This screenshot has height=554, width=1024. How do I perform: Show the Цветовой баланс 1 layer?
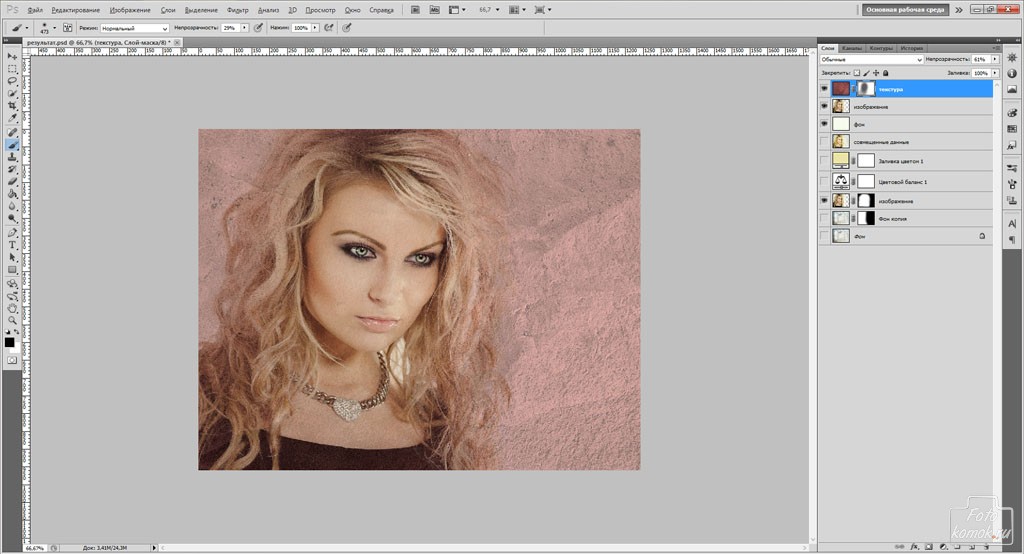(824, 181)
